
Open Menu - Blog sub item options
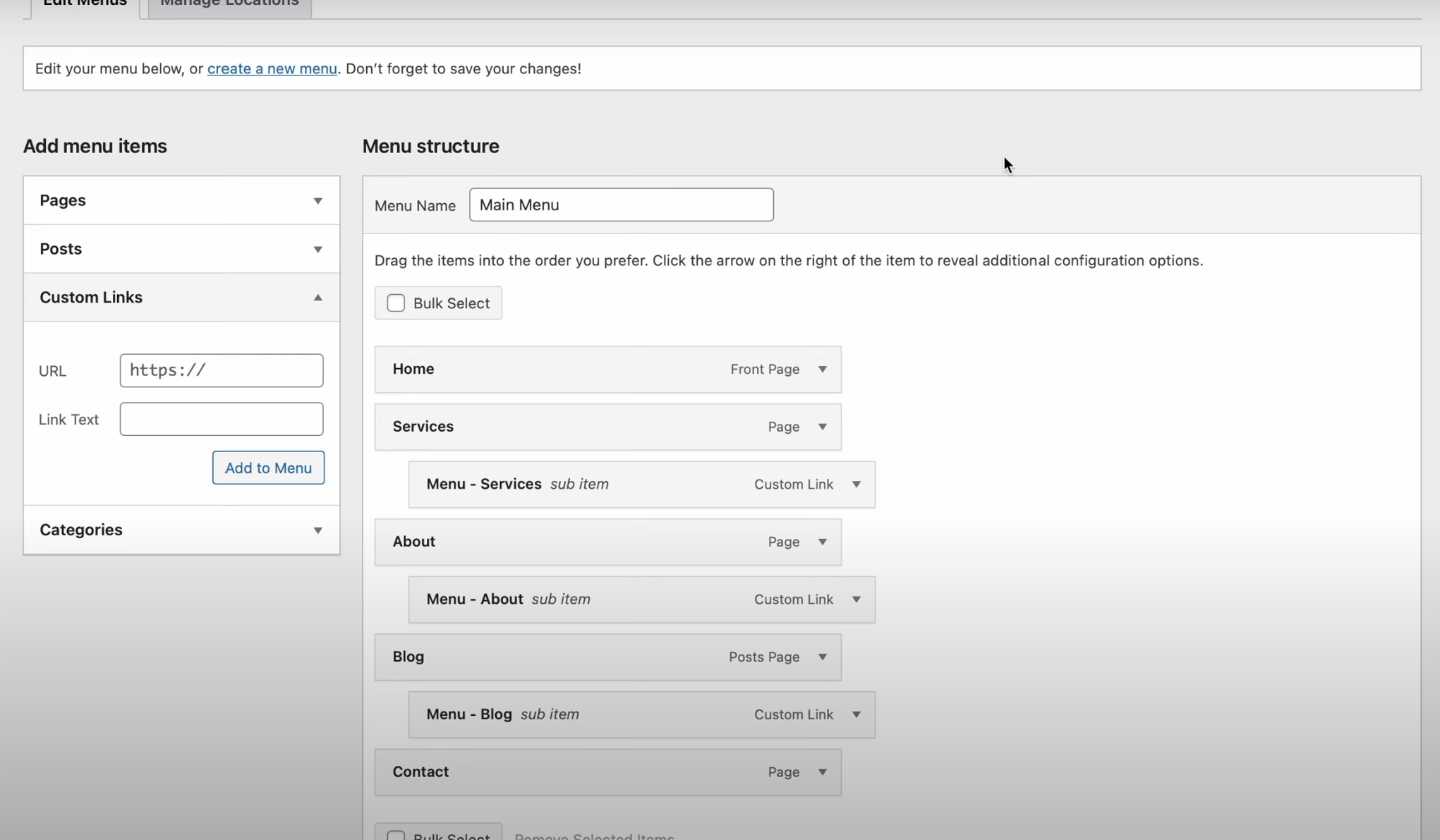tap(856, 714)
